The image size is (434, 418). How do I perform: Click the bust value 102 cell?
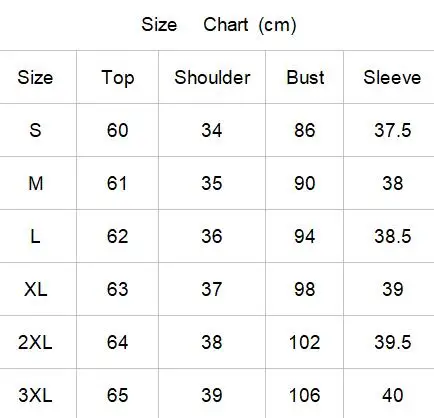point(304,342)
